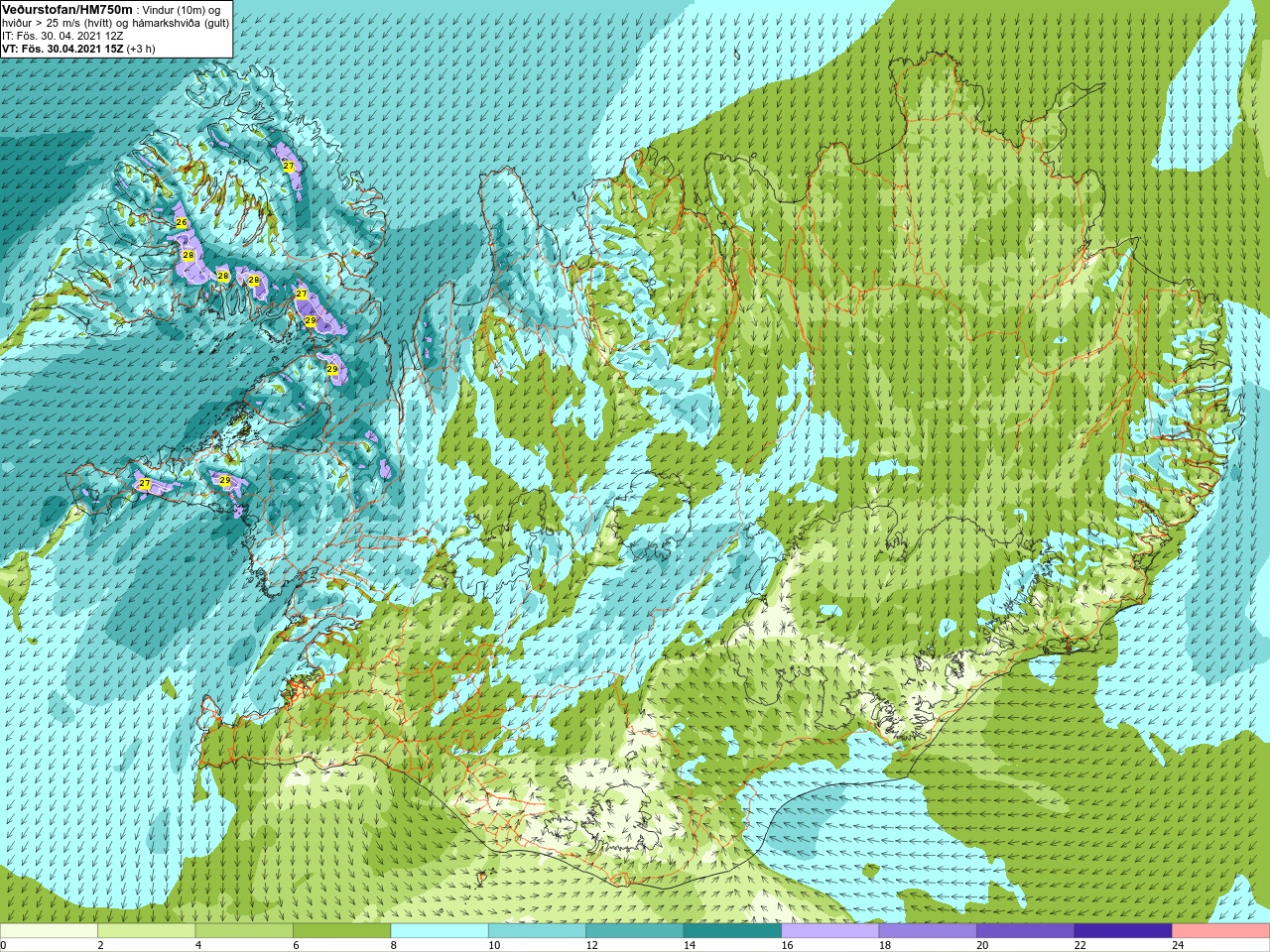Image resolution: width=1270 pixels, height=952 pixels.
Task: Click the legend tick label '10'
Action: (x=494, y=945)
